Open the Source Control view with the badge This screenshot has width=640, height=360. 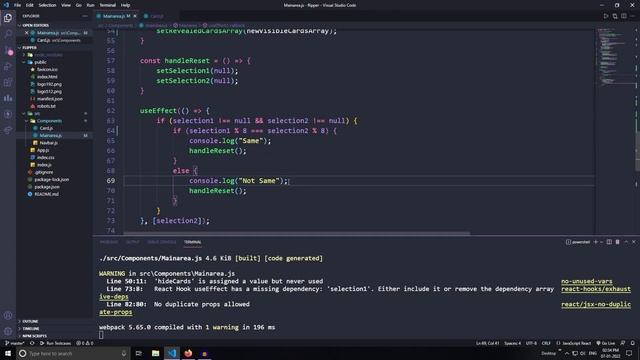pyautogui.click(x=8, y=50)
